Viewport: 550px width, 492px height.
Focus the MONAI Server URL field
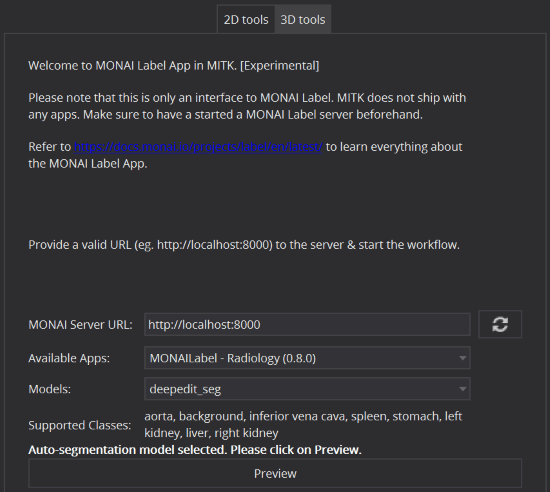(x=307, y=324)
